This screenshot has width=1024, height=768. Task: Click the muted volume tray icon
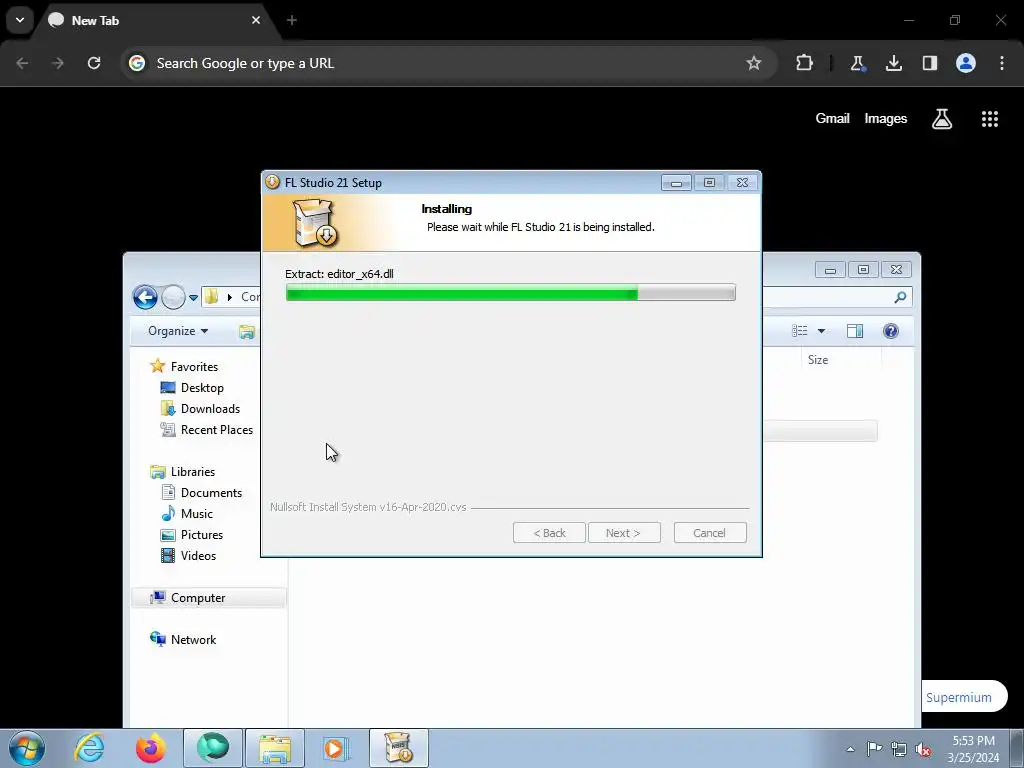(923, 749)
